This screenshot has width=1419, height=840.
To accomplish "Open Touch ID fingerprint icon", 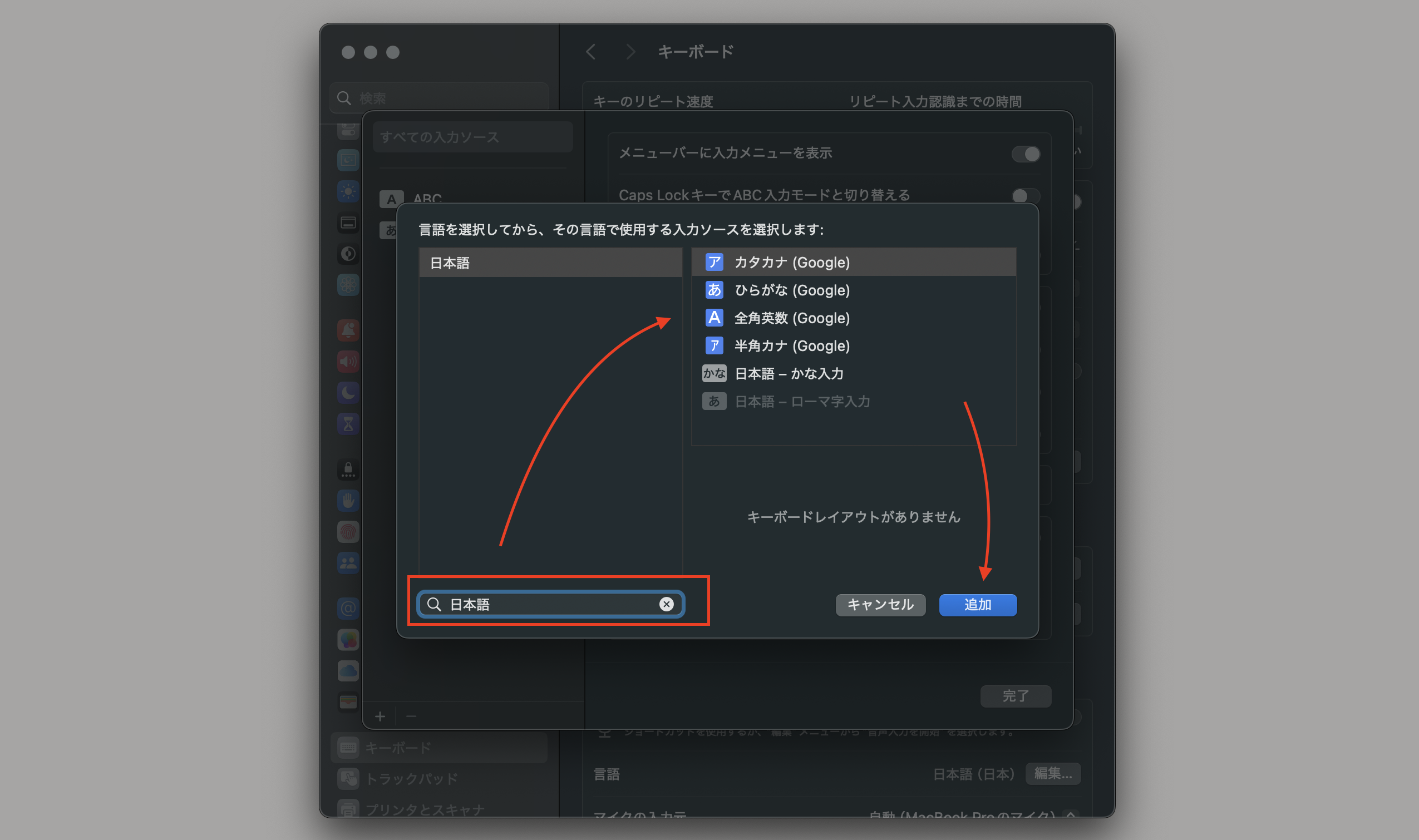I will (x=348, y=531).
